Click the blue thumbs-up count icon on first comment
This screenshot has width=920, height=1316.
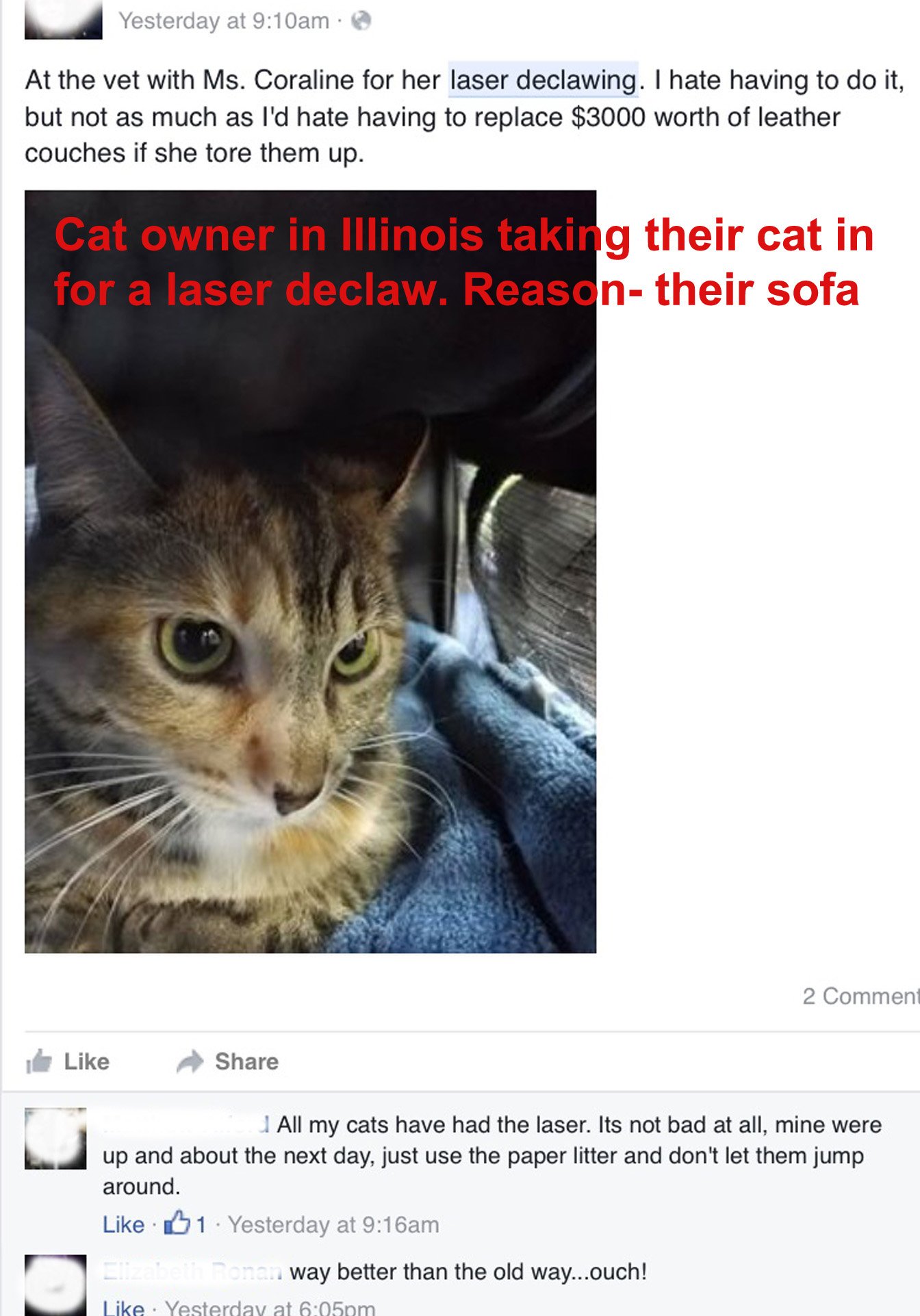(x=177, y=1223)
